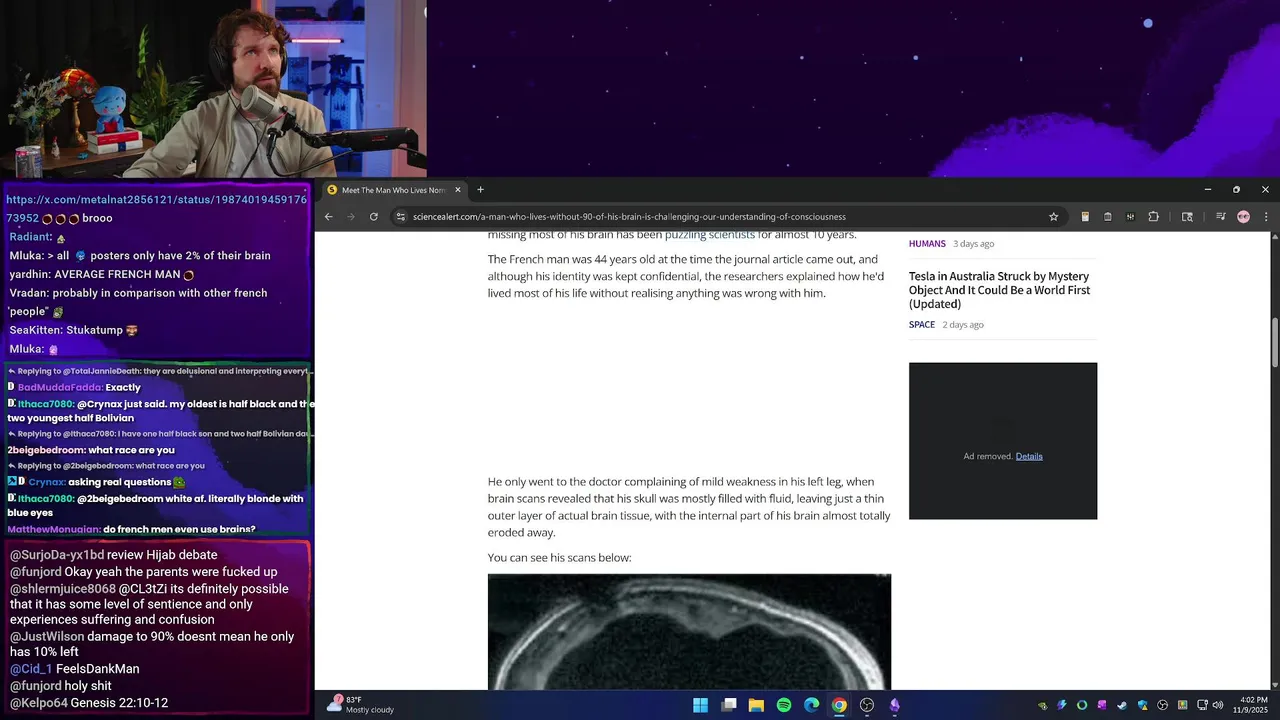This screenshot has width=1280, height=720.
Task: Open the Windows Security tray icon
Action: [x=1142, y=705]
